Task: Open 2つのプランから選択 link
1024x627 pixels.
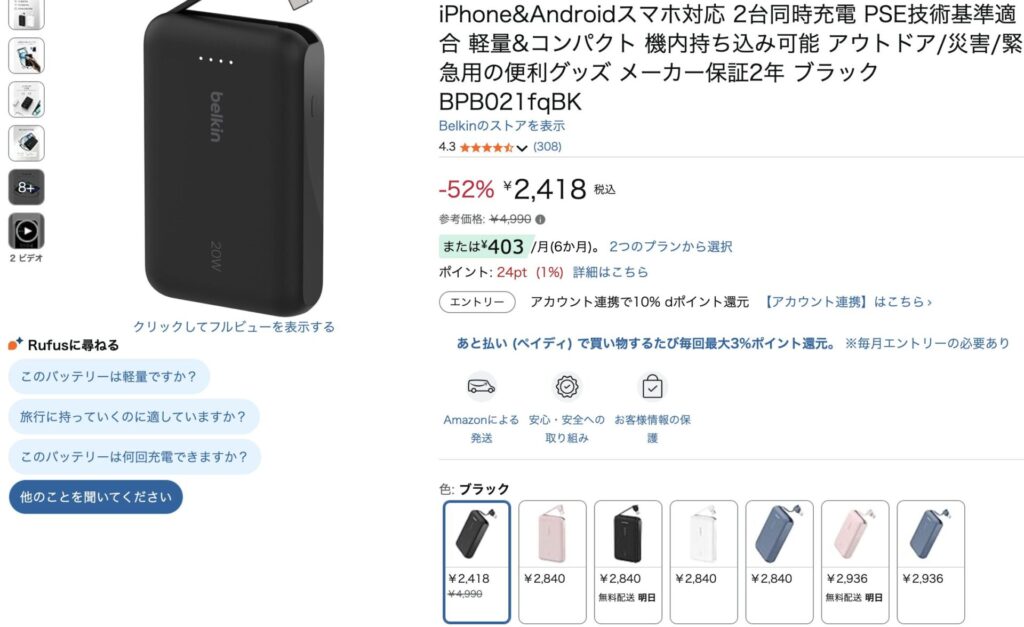Action: pyautogui.click(x=671, y=247)
